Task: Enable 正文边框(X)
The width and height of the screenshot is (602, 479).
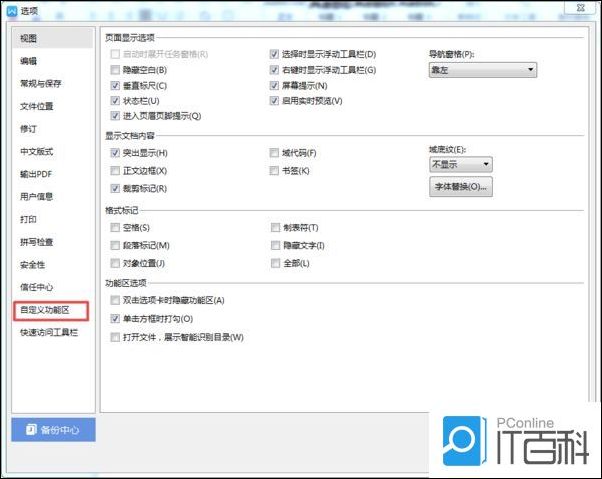Action: [115, 170]
